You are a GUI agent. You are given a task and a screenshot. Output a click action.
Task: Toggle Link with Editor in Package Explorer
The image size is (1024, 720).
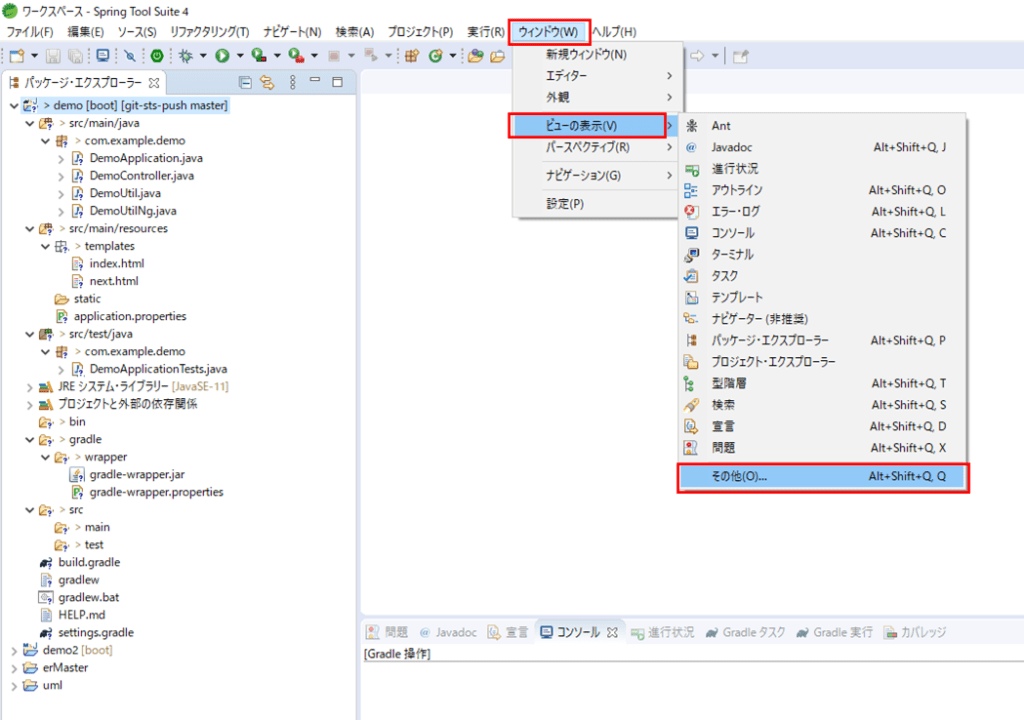click(x=267, y=82)
